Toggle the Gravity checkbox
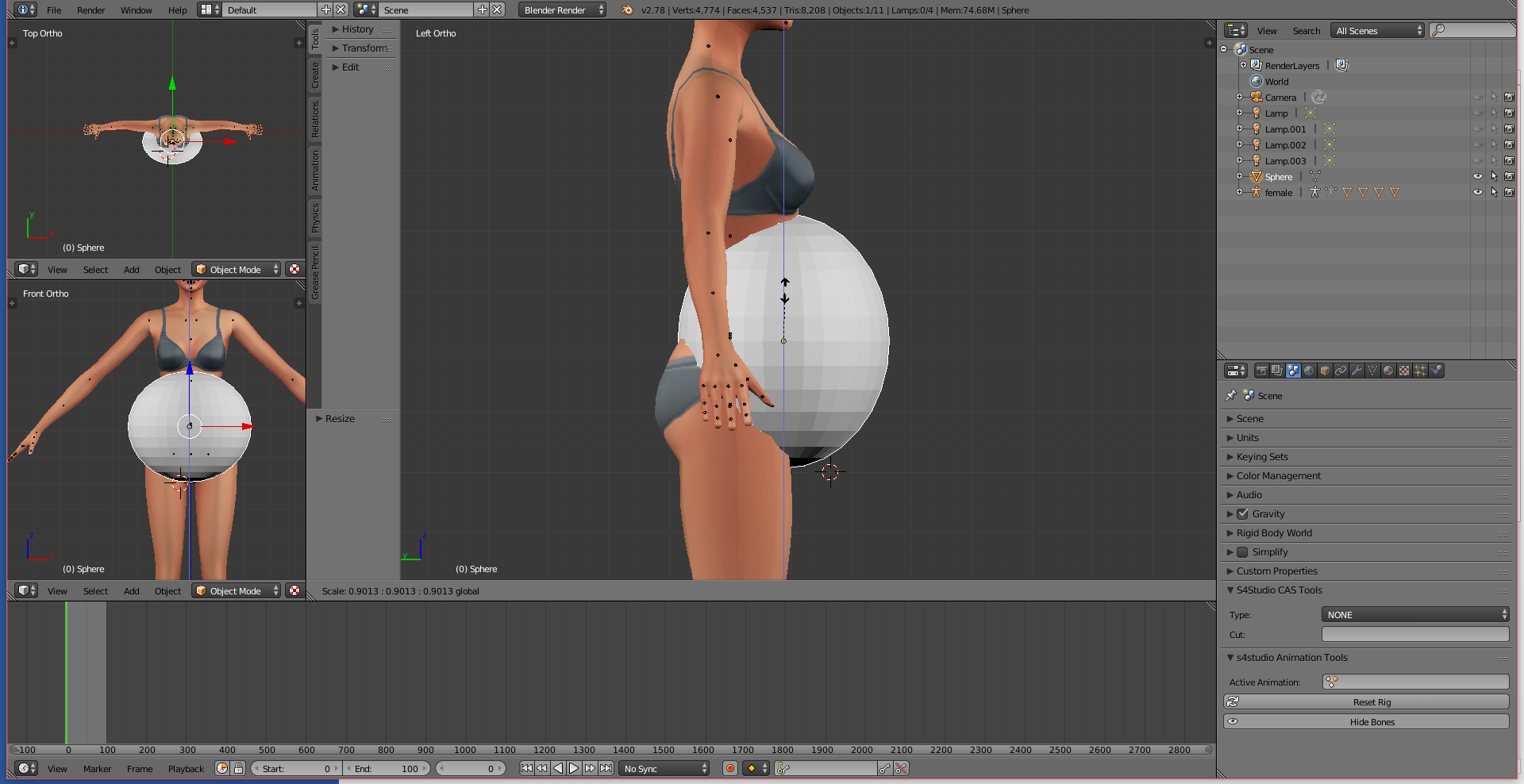Screen dimensions: 1524x784 1243,514
